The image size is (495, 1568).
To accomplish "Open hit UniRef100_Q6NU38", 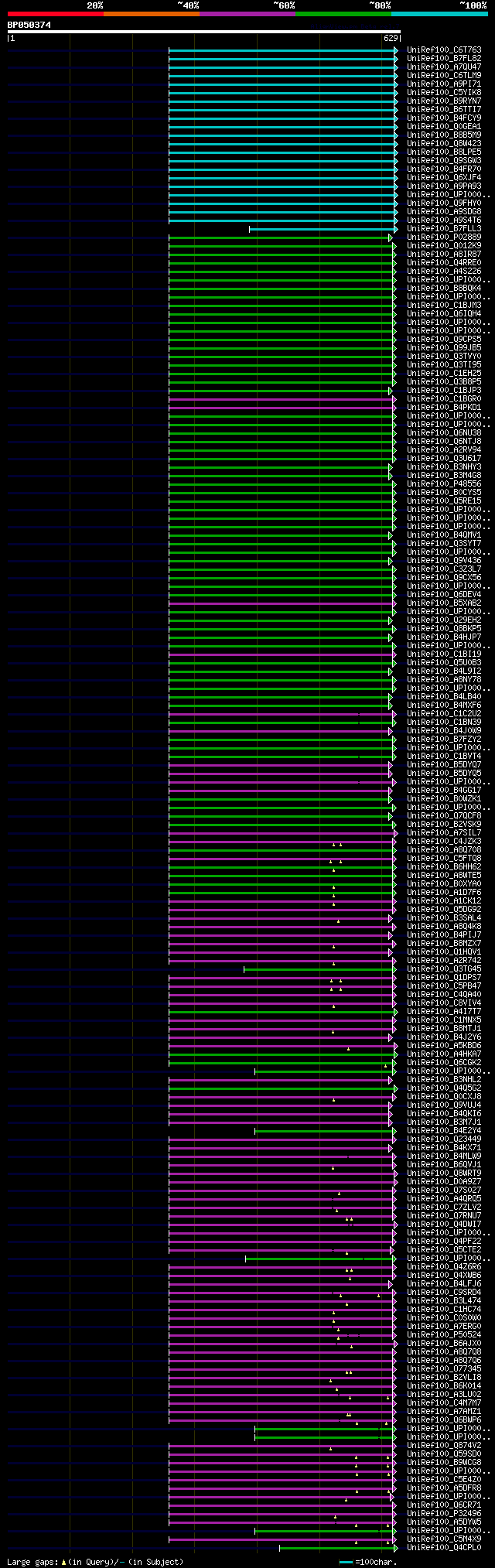I will coord(444,433).
